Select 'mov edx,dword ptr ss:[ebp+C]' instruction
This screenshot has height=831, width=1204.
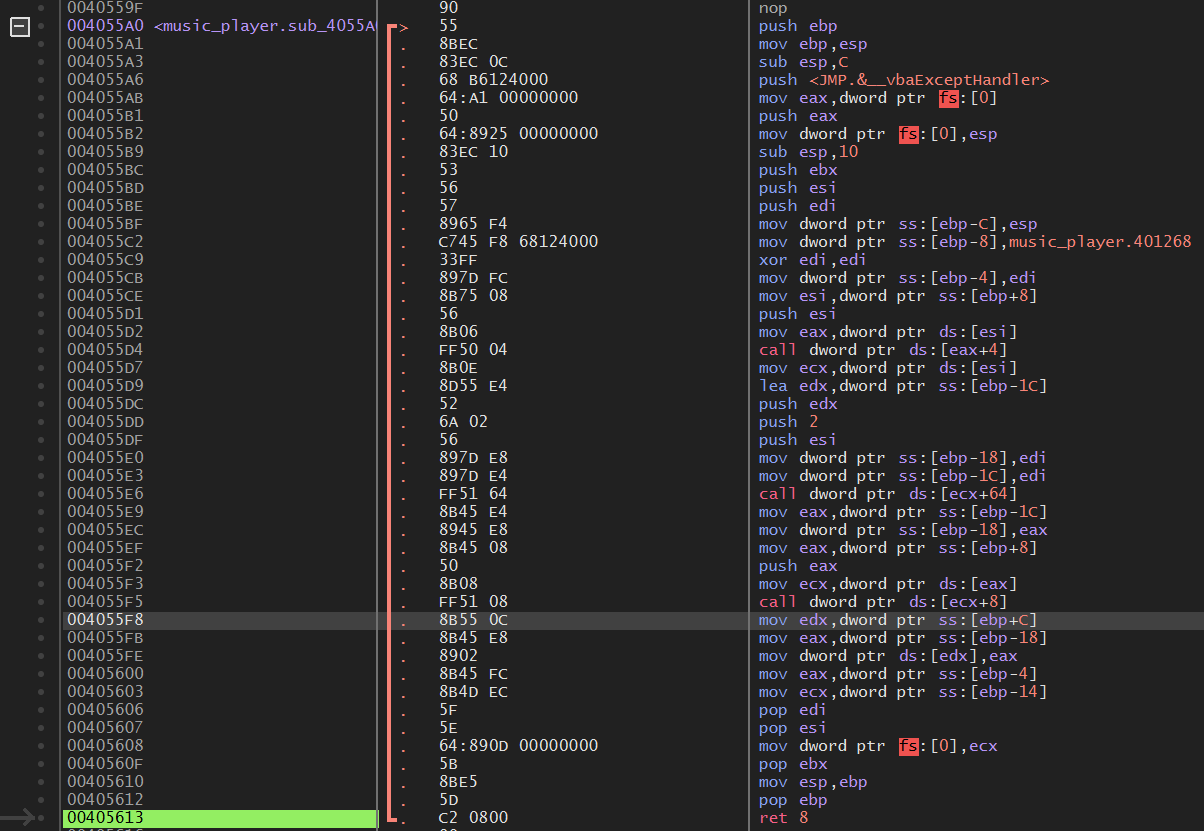(898, 620)
